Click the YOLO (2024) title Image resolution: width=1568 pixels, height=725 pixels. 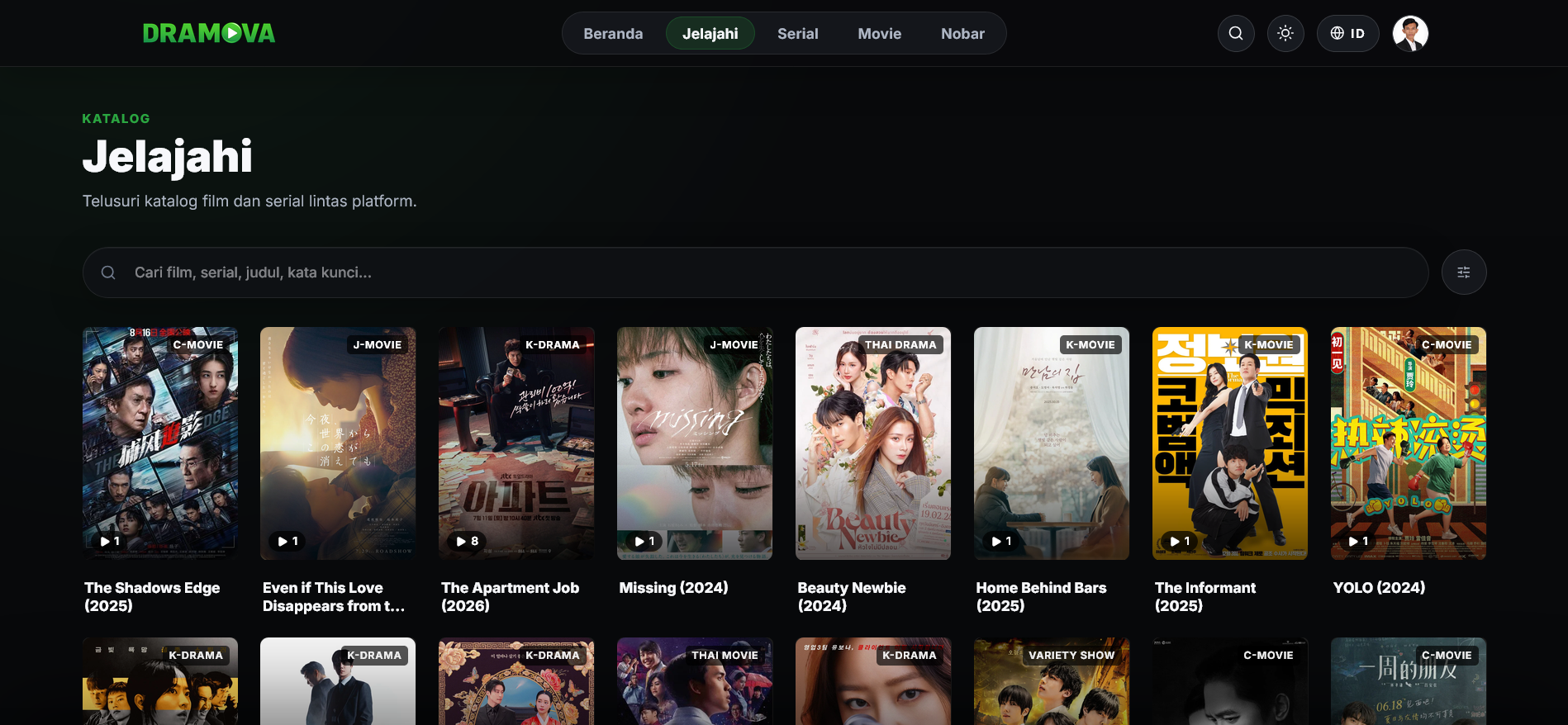pos(1379,588)
